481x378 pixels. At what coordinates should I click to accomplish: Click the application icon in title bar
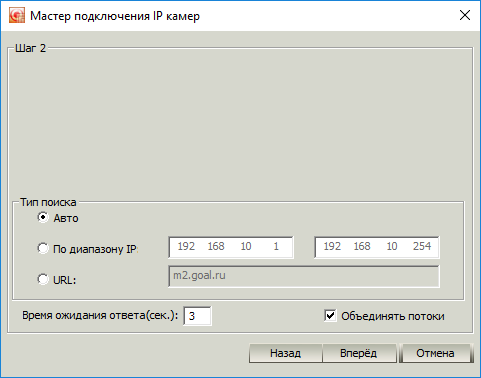17,15
